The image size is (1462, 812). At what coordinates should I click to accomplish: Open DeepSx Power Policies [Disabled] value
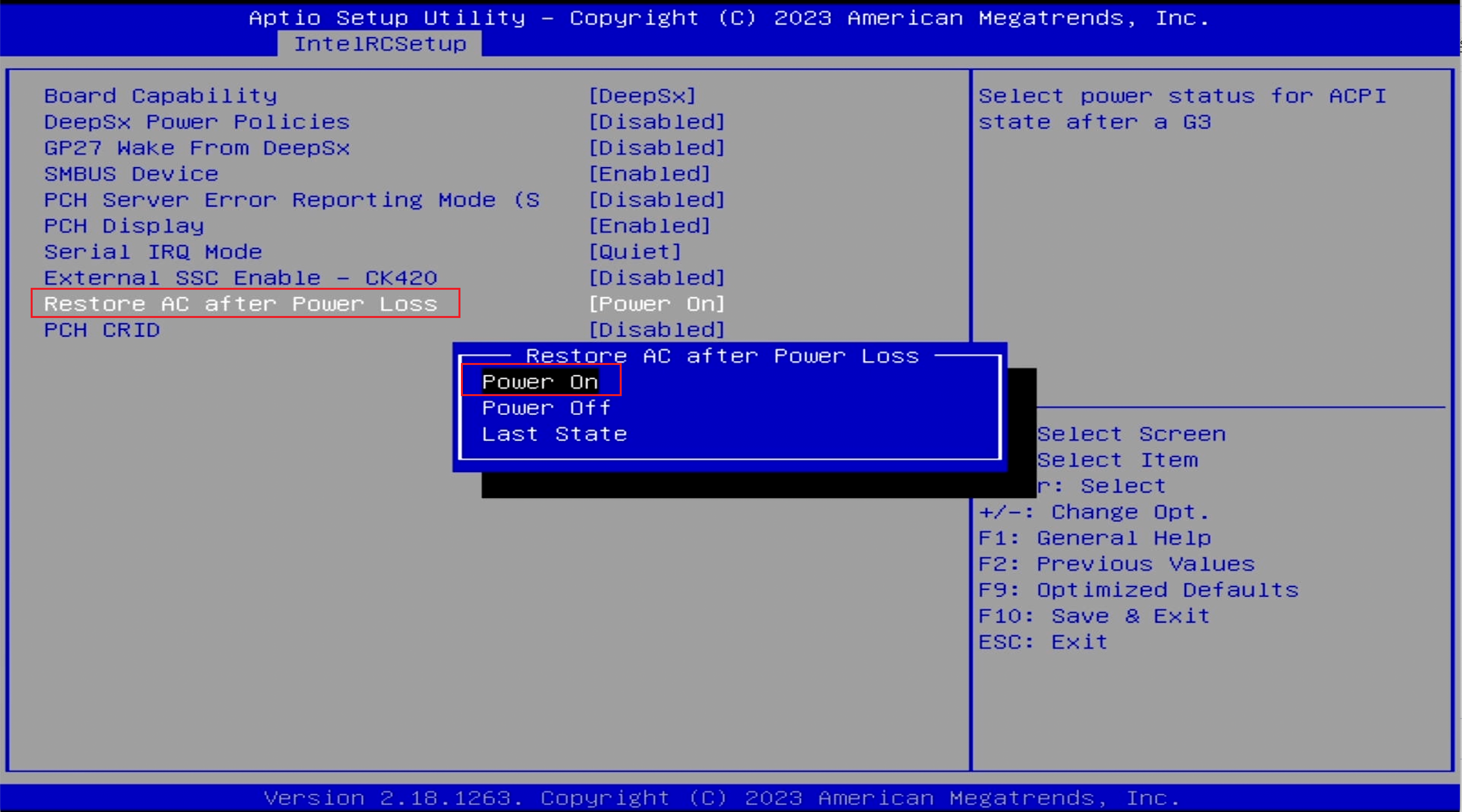[x=657, y=122]
